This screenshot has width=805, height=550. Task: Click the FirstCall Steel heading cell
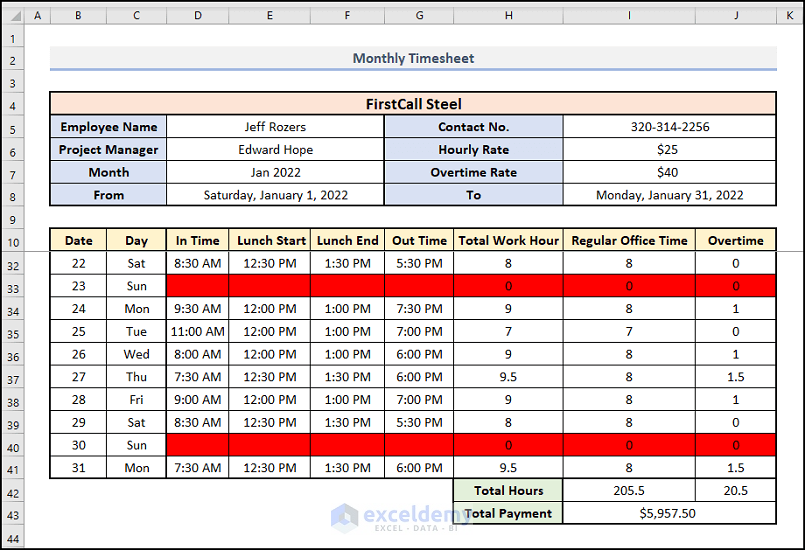pos(413,104)
